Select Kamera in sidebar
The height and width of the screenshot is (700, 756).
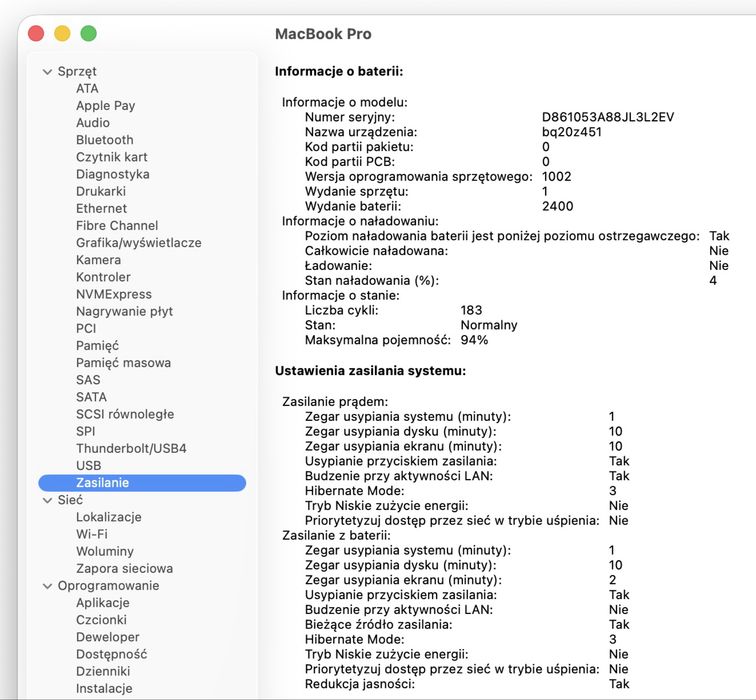pos(98,260)
